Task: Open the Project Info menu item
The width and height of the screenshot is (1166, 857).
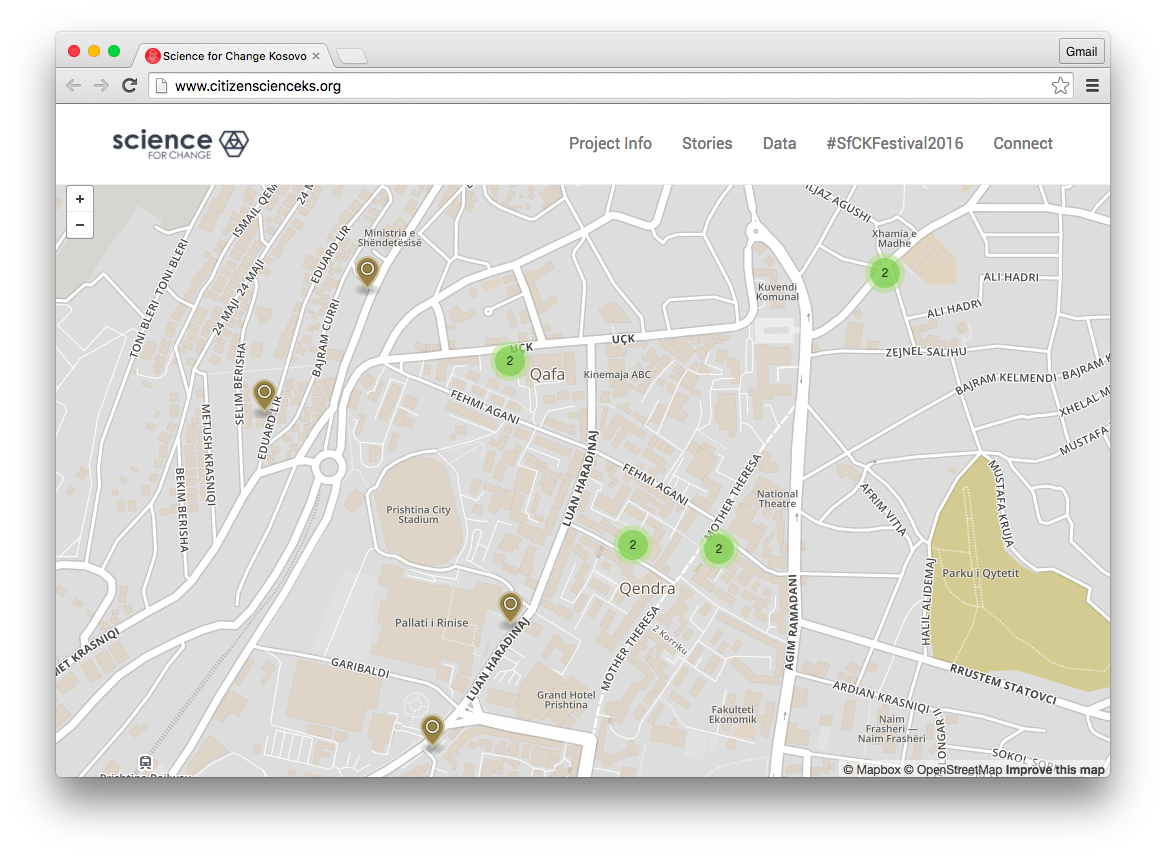Action: [x=611, y=144]
